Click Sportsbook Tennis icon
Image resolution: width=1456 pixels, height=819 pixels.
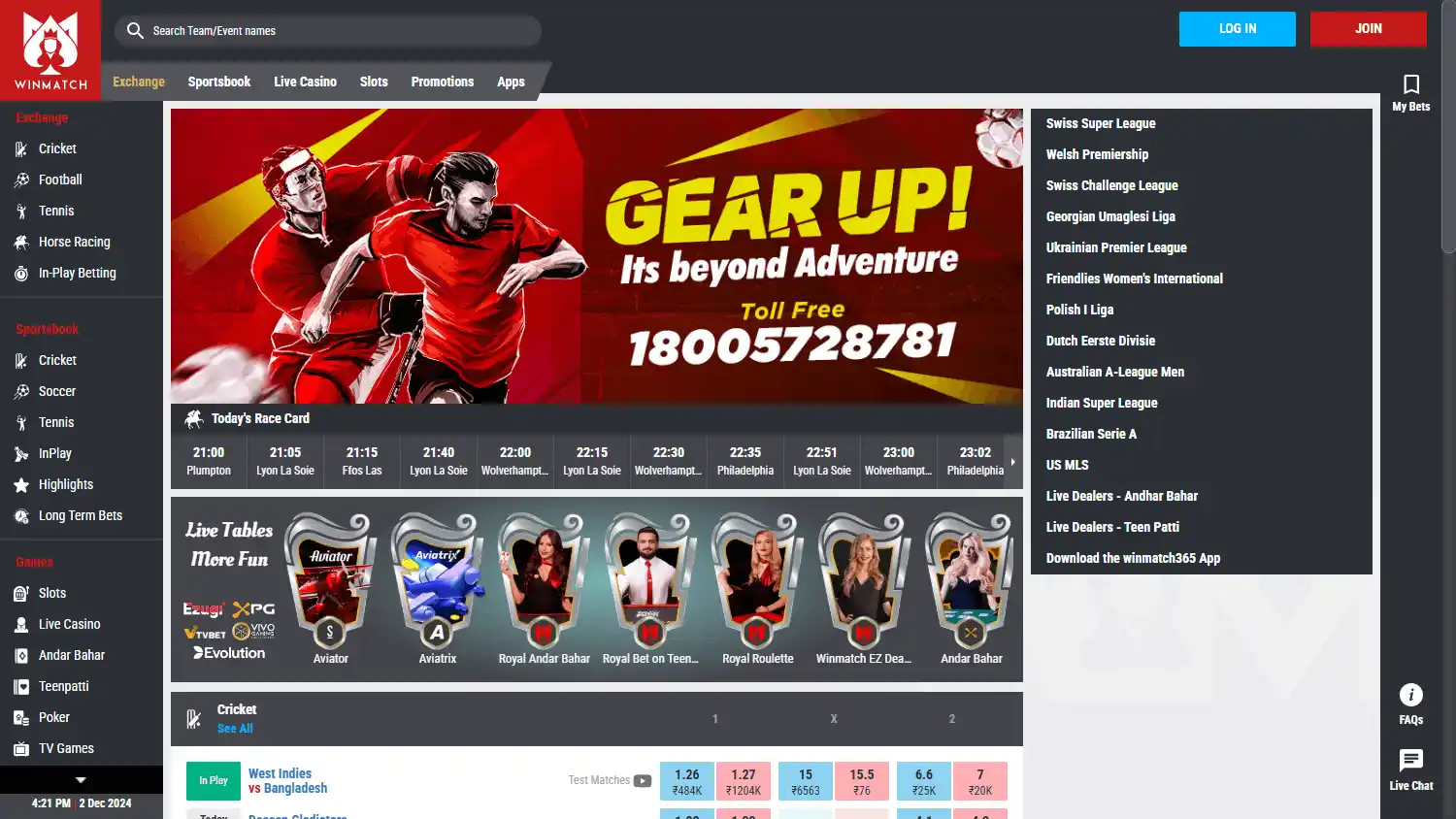pyautogui.click(x=21, y=423)
